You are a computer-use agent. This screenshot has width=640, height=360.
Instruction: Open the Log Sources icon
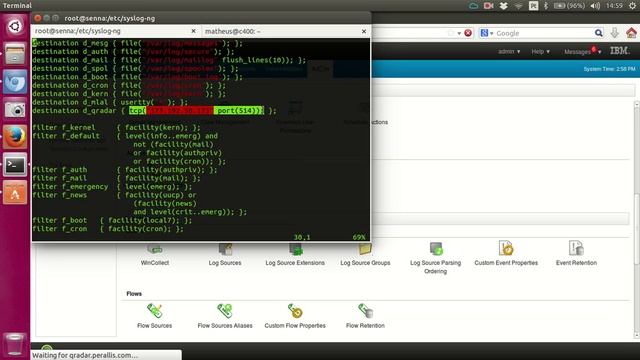pyautogui.click(x=225, y=249)
